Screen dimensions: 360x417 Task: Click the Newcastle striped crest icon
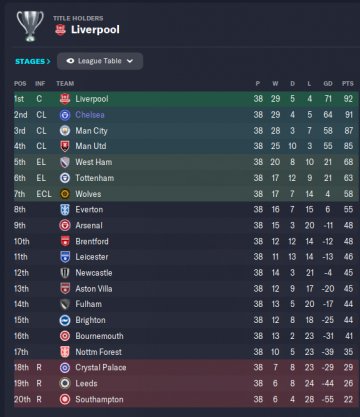(65, 273)
